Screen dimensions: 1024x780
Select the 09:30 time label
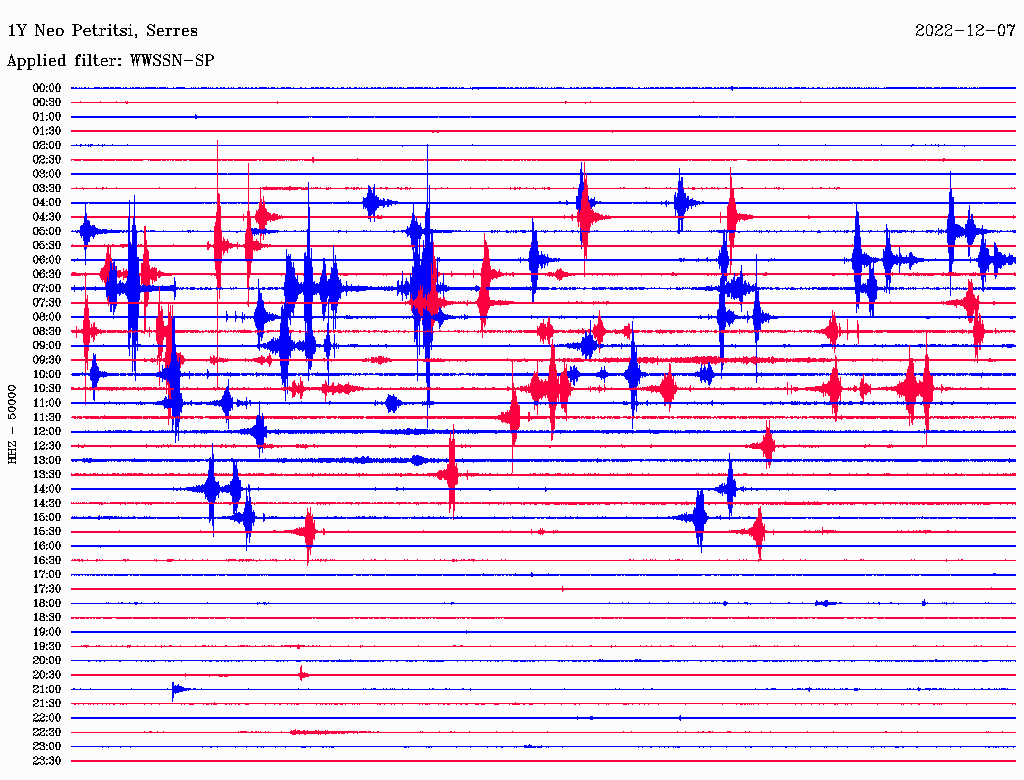click(x=47, y=360)
